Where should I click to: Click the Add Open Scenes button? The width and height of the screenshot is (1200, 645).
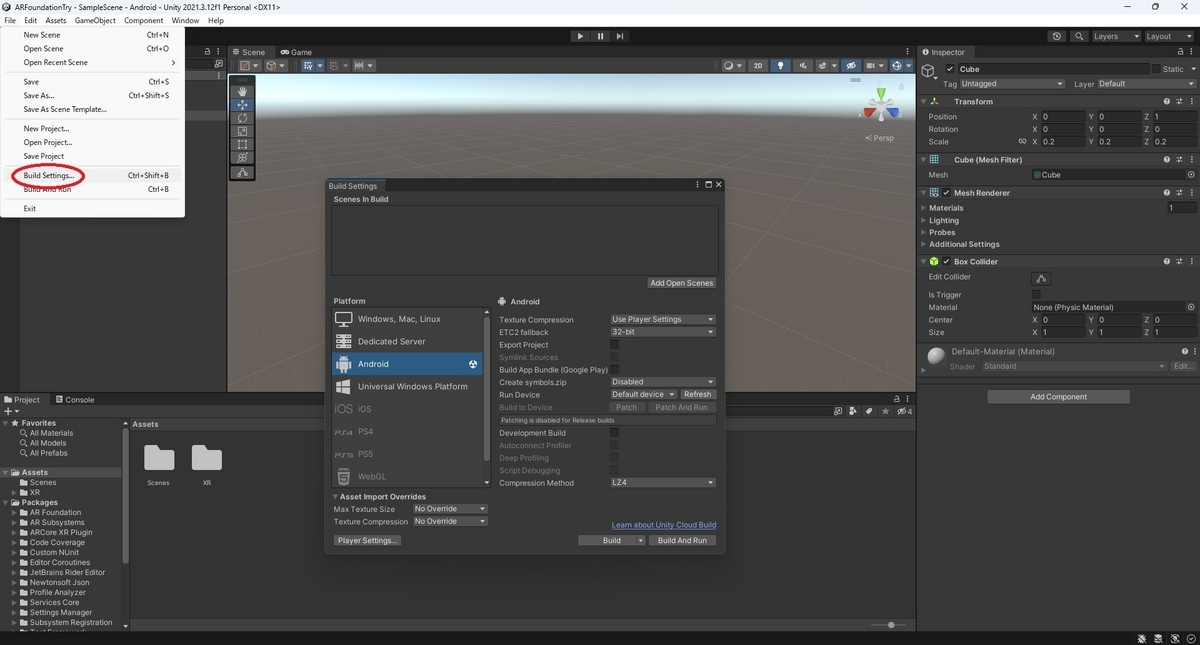click(681, 283)
